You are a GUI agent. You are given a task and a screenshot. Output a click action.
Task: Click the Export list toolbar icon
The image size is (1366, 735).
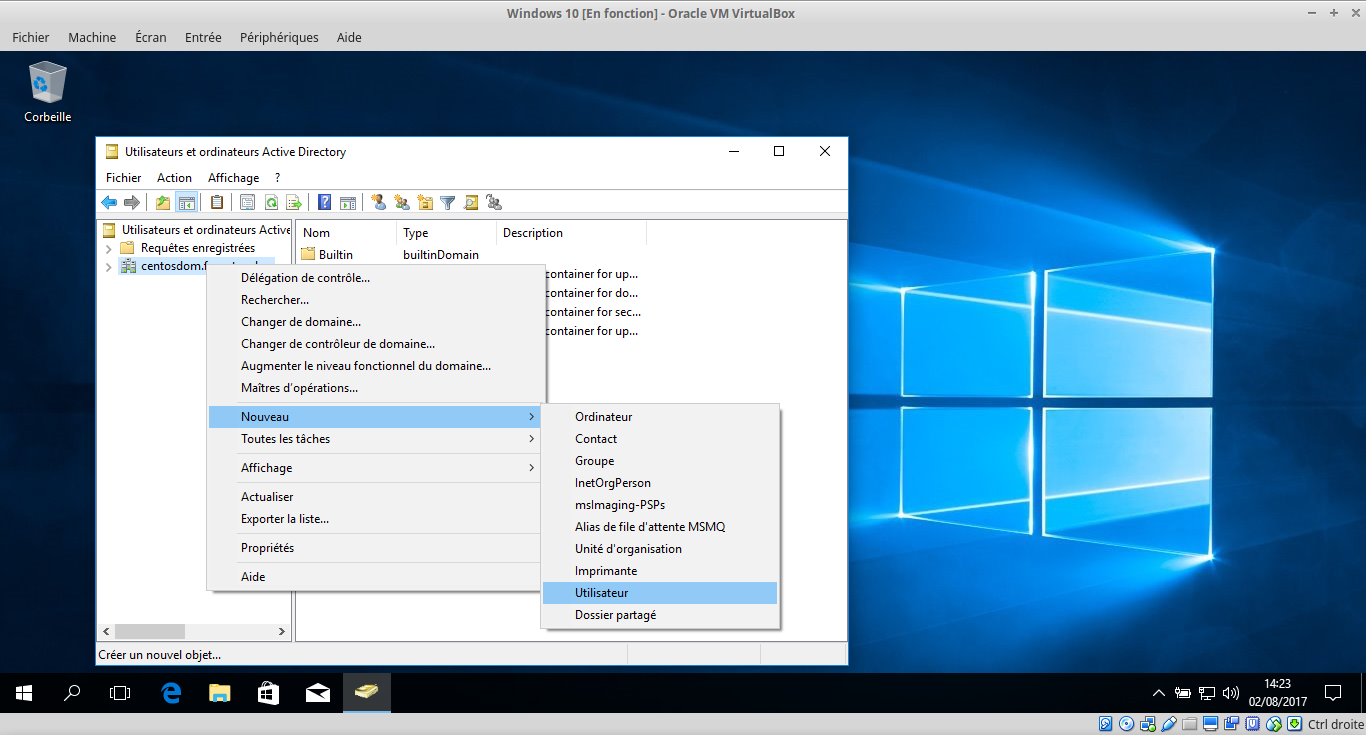click(294, 203)
